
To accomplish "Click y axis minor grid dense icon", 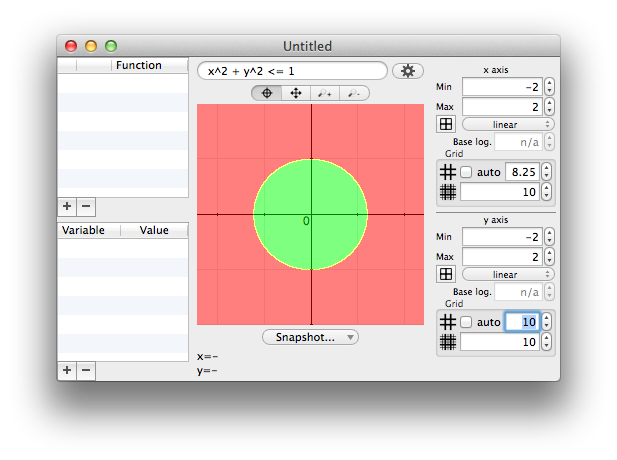I will tap(448, 342).
